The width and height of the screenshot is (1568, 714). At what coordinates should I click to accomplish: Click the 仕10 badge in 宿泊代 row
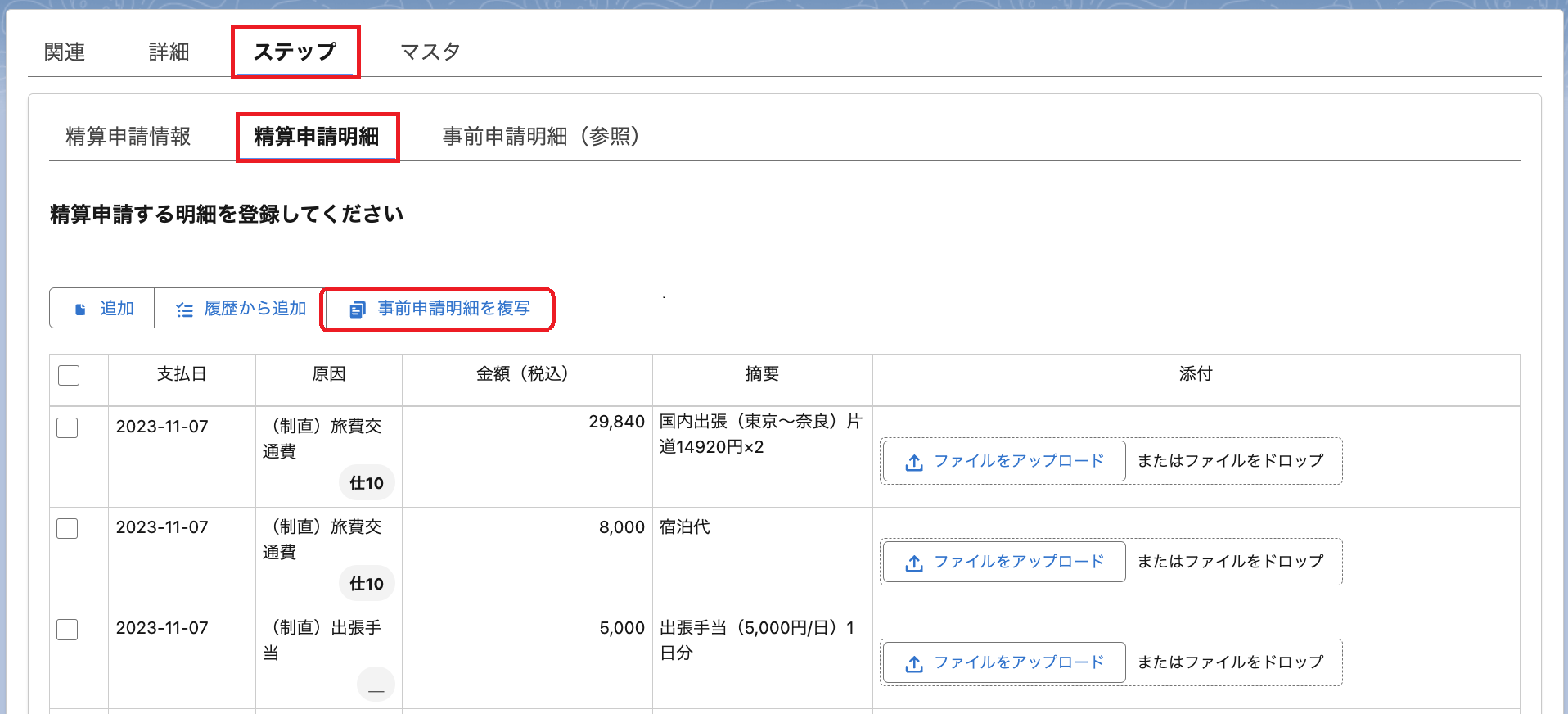[367, 584]
